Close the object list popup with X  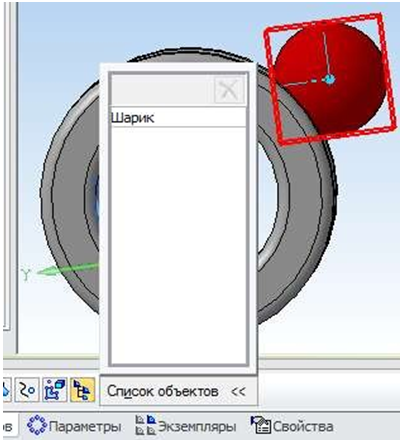(x=229, y=90)
